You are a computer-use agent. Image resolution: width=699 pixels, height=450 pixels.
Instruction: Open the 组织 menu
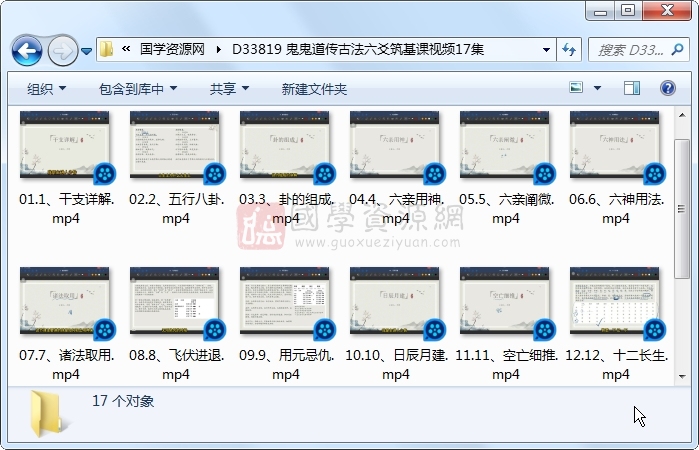[x=46, y=89]
